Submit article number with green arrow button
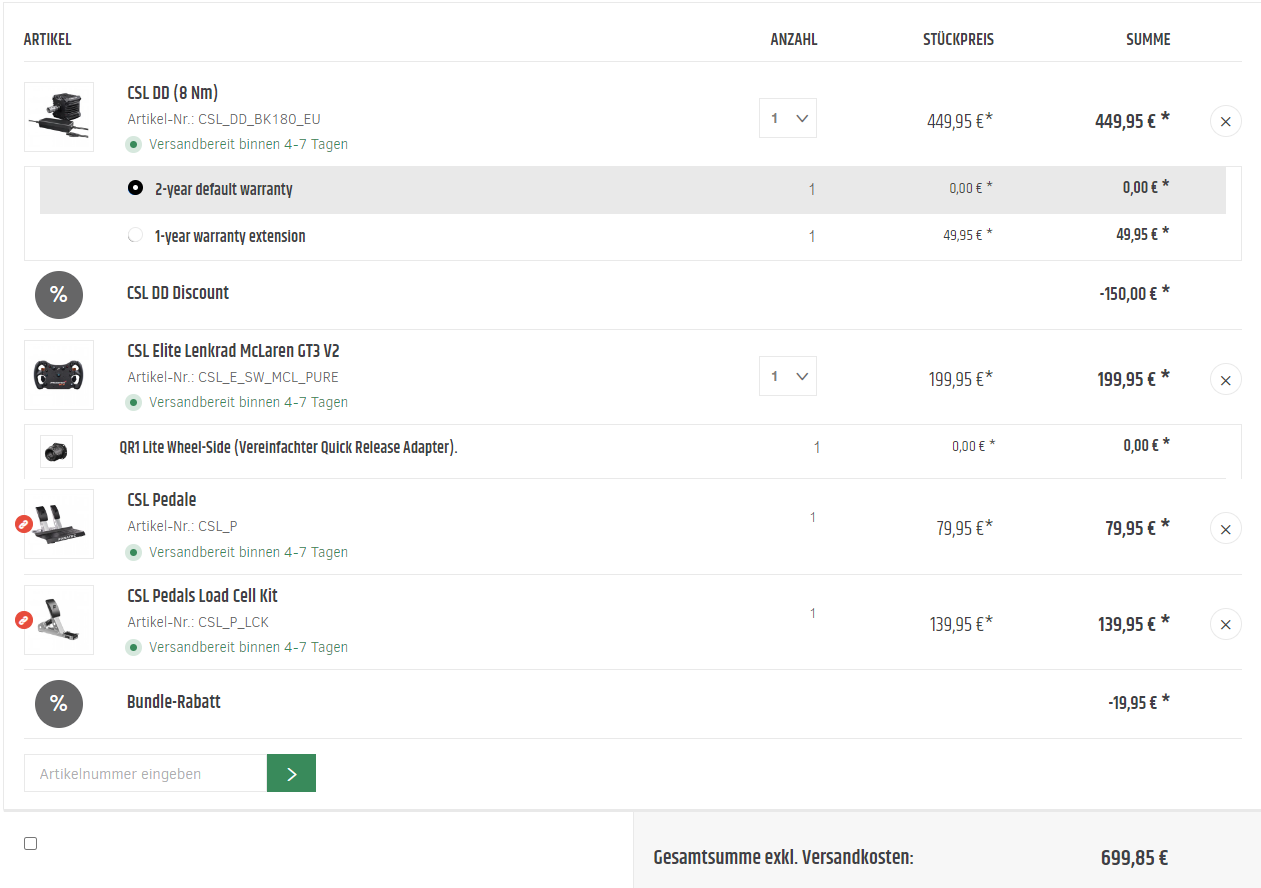1261x888 pixels. pyautogui.click(x=291, y=773)
